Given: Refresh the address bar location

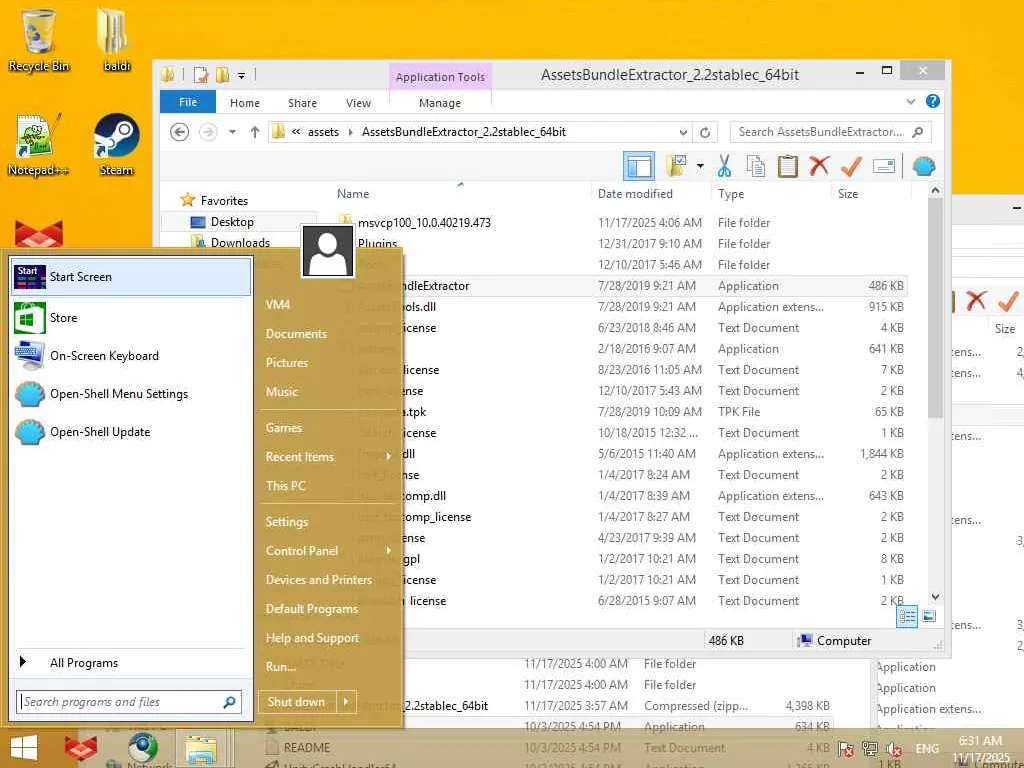Looking at the screenshot, I should pyautogui.click(x=705, y=133).
